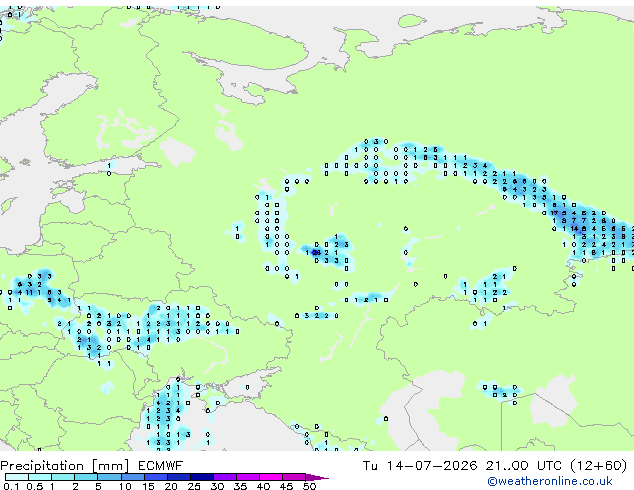Click the "(12+60)" forecast offset text
634x490 pixels.
coord(599,466)
